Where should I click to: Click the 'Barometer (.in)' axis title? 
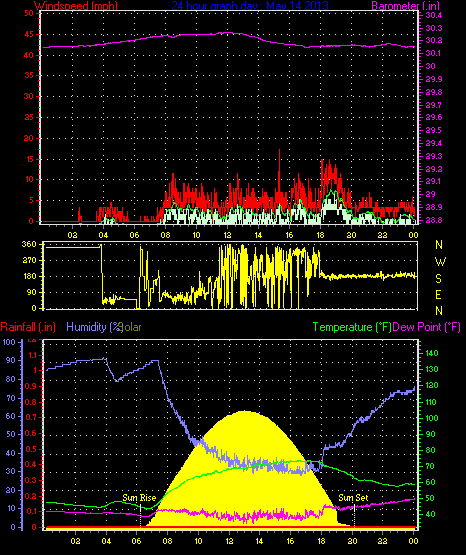(x=405, y=5)
